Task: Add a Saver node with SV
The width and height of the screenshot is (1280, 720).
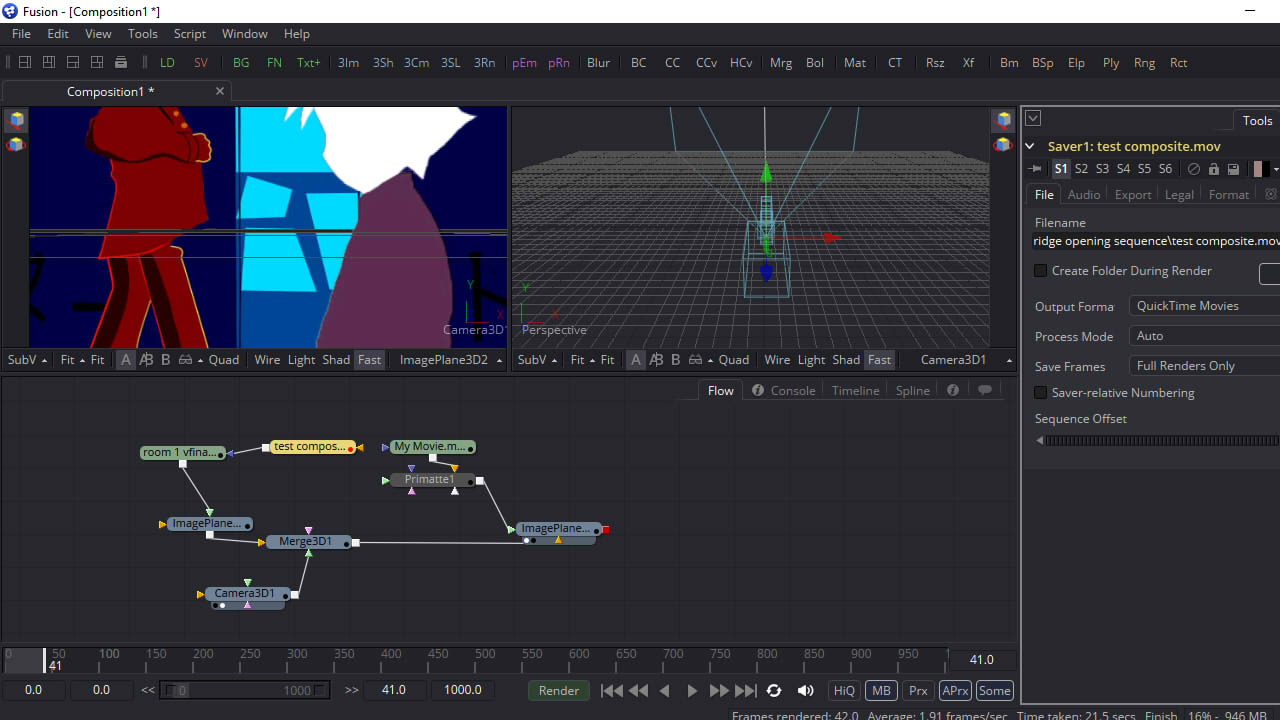Action: point(201,62)
